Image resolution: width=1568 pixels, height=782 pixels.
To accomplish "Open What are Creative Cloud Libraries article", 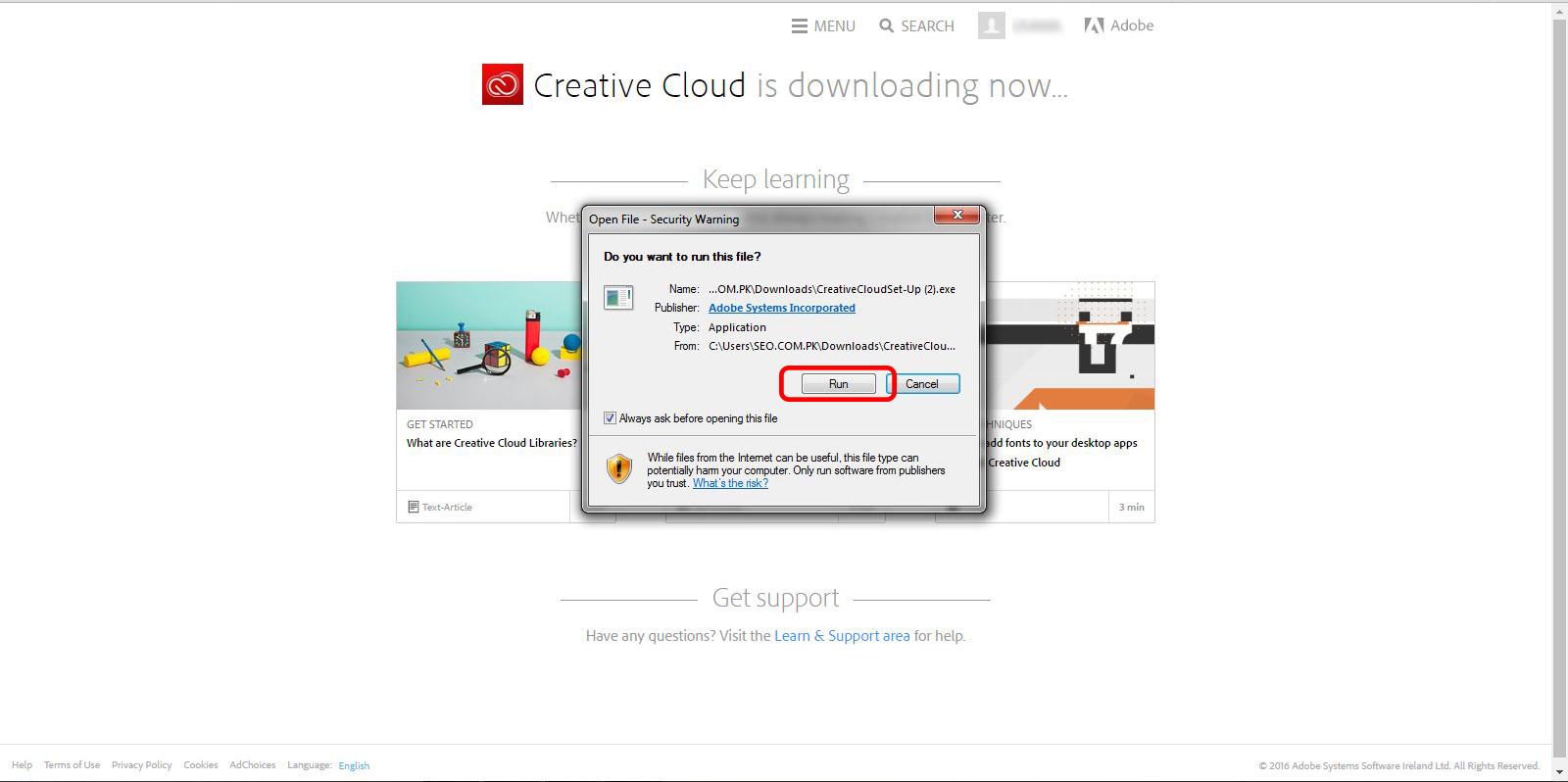I will (x=492, y=443).
